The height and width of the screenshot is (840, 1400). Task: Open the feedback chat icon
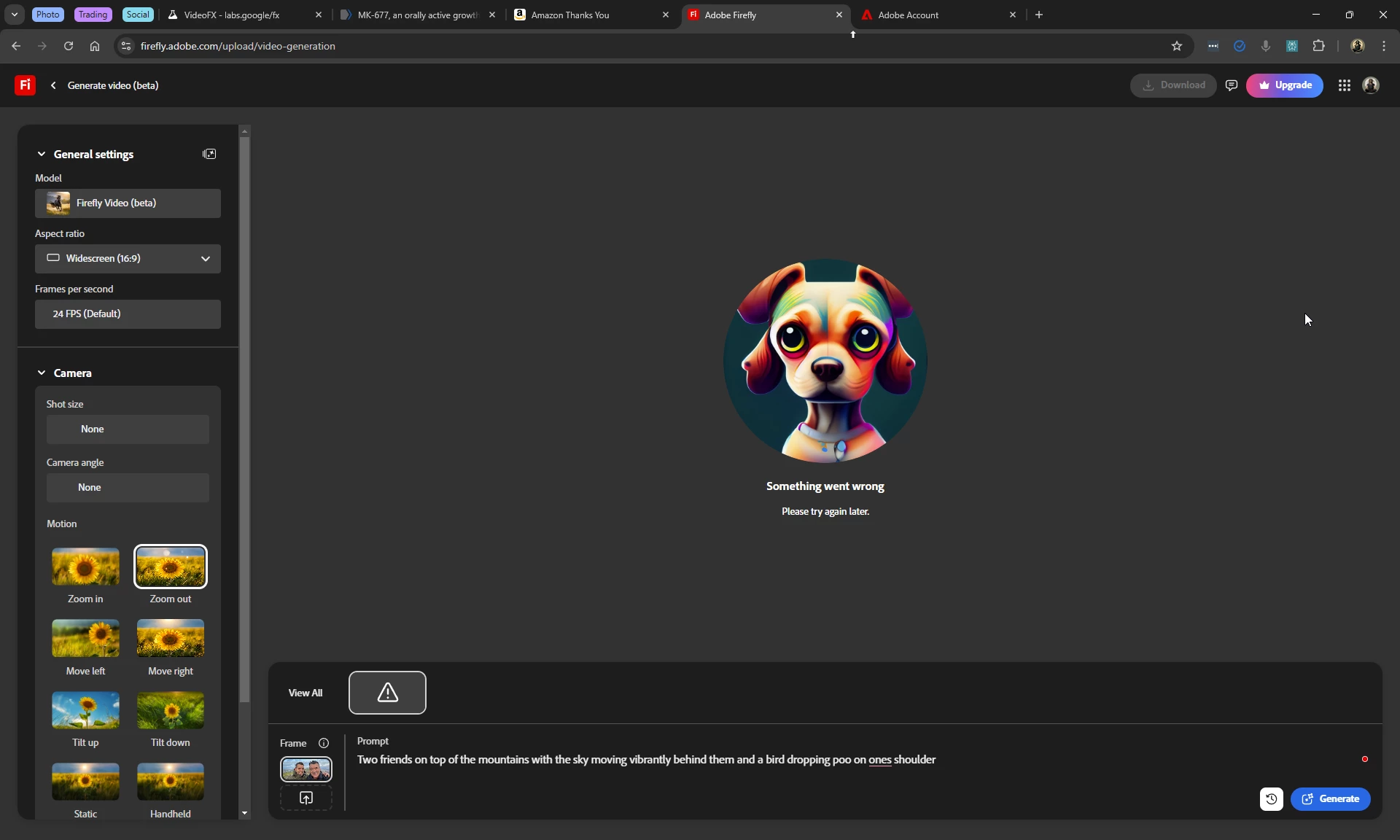tap(1232, 85)
